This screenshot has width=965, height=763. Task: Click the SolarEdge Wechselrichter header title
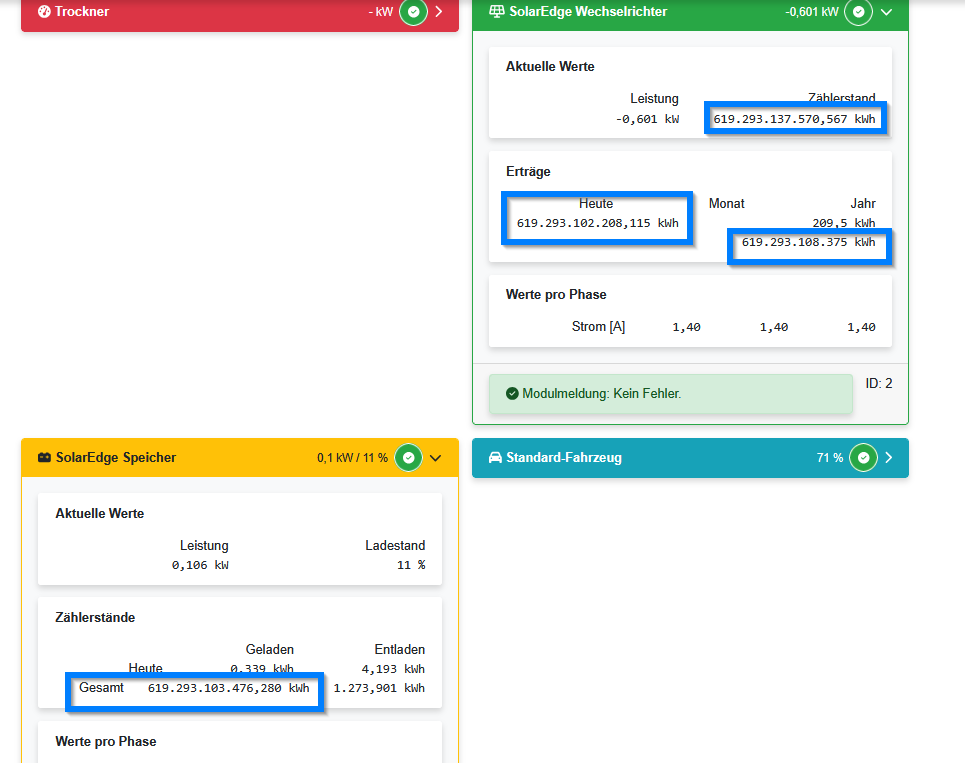(586, 12)
